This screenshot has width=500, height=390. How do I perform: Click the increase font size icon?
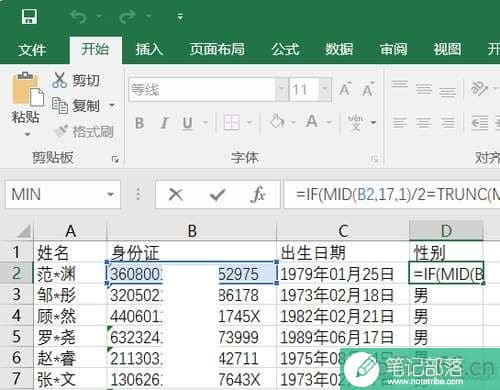(345, 89)
